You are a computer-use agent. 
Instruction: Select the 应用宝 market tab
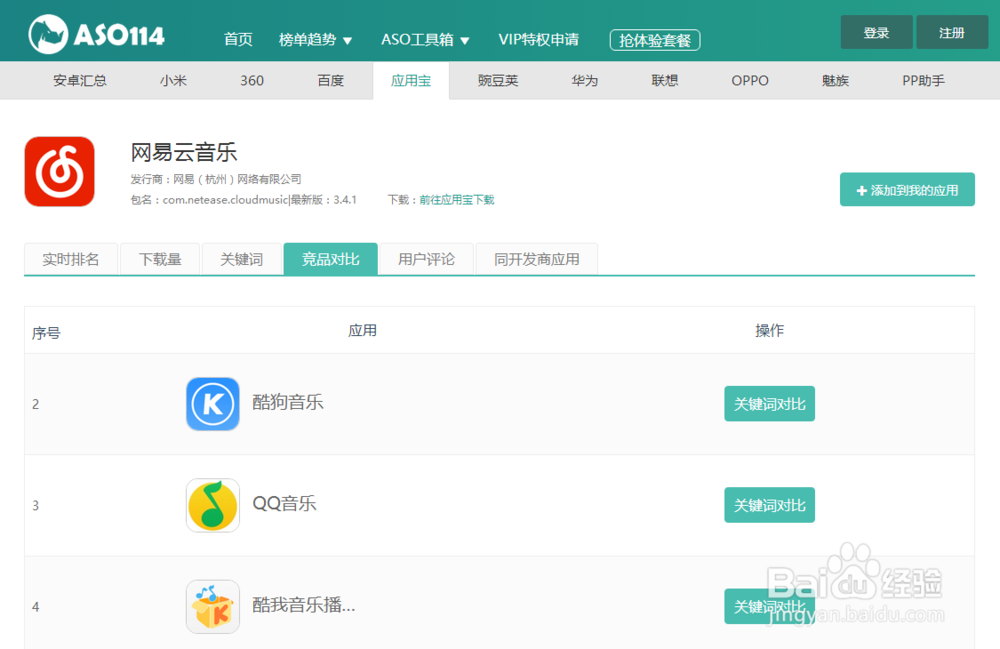(411, 80)
